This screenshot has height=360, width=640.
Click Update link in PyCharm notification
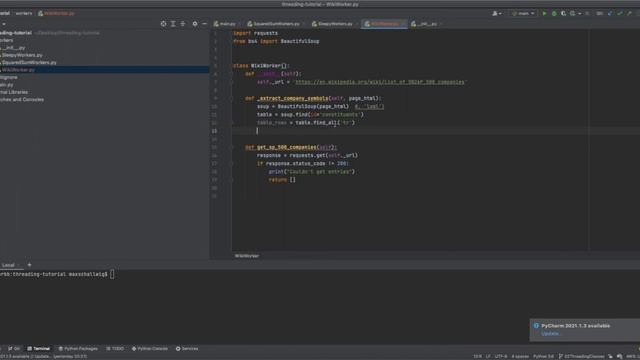tap(551, 333)
